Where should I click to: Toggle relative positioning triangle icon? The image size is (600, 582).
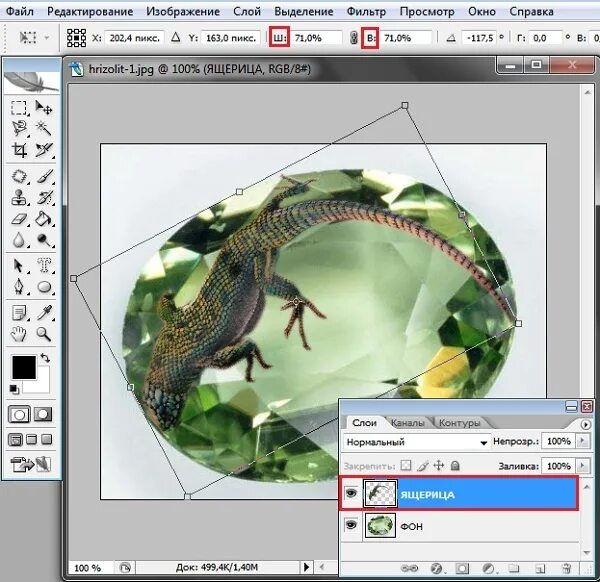click(175, 37)
